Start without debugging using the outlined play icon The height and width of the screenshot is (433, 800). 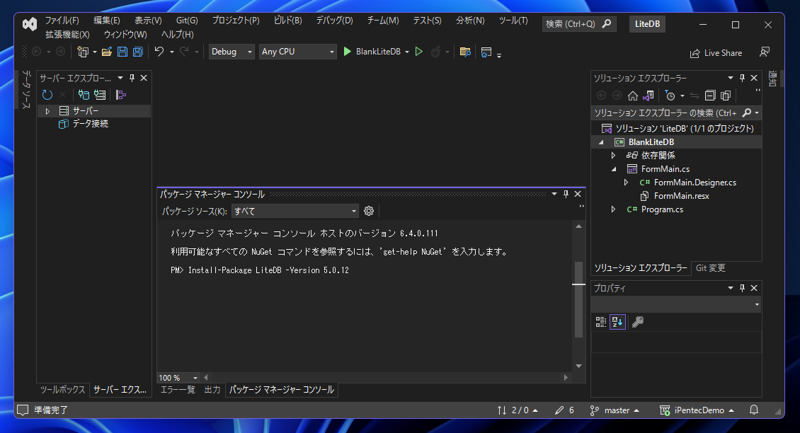click(419, 52)
